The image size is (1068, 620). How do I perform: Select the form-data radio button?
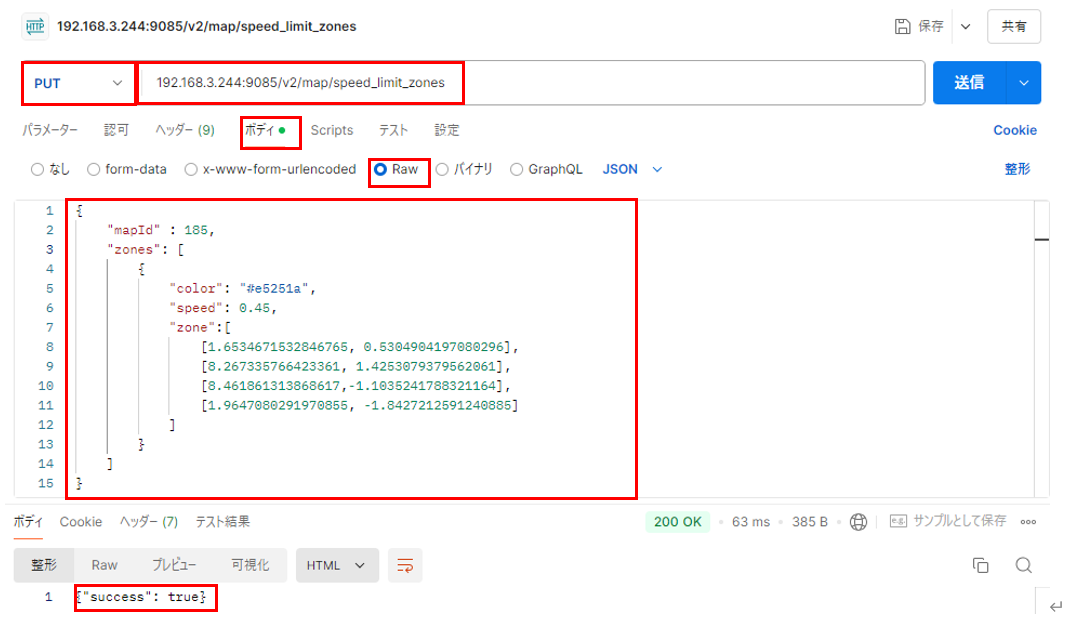pos(94,170)
